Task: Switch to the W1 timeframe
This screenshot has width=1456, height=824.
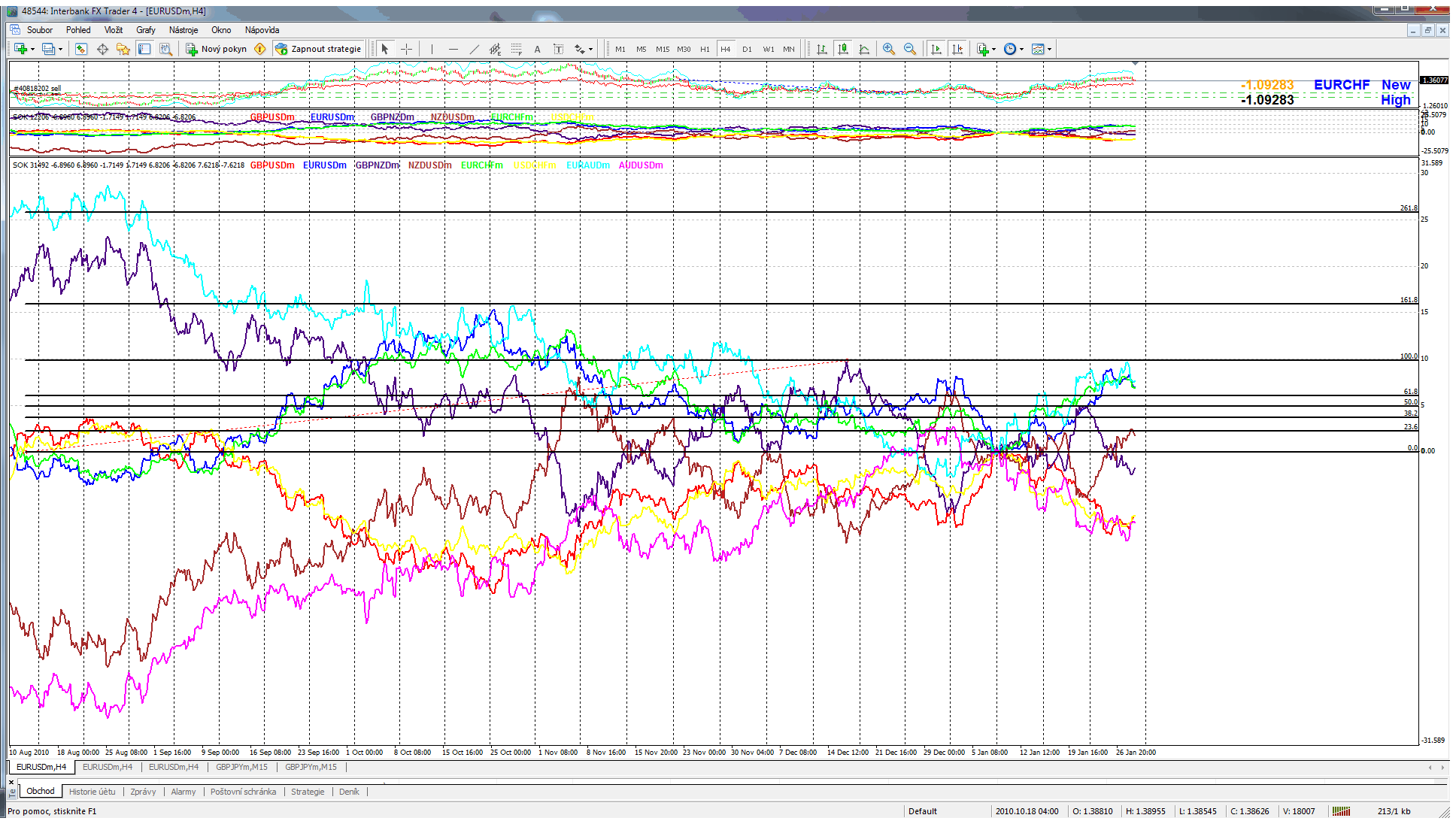Action: 768,49
